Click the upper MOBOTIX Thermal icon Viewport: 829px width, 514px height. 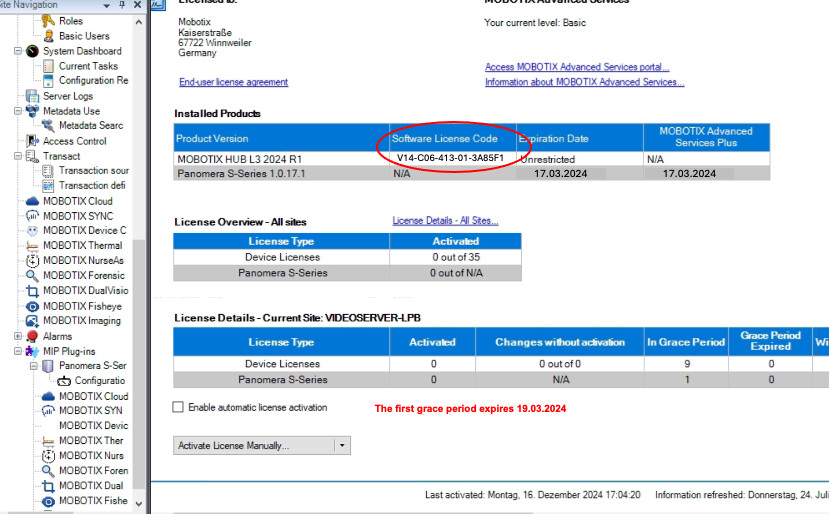32,246
